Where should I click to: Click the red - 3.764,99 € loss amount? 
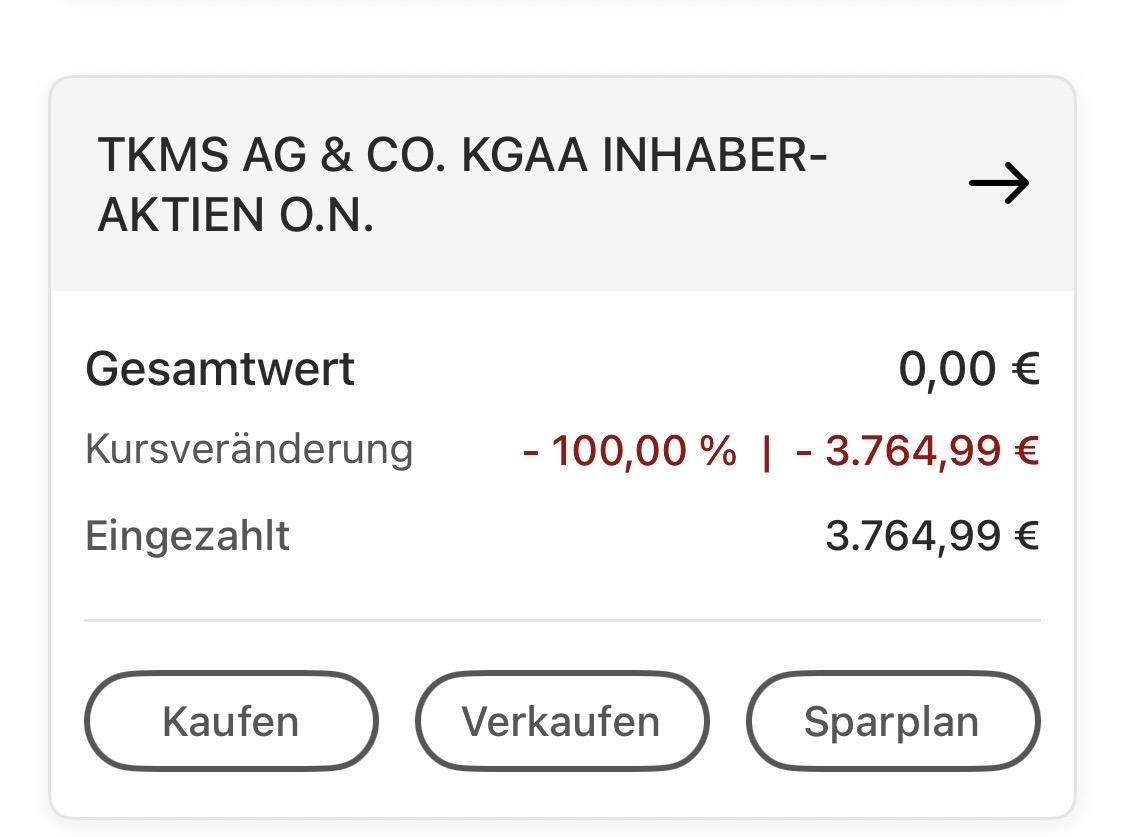(x=917, y=452)
